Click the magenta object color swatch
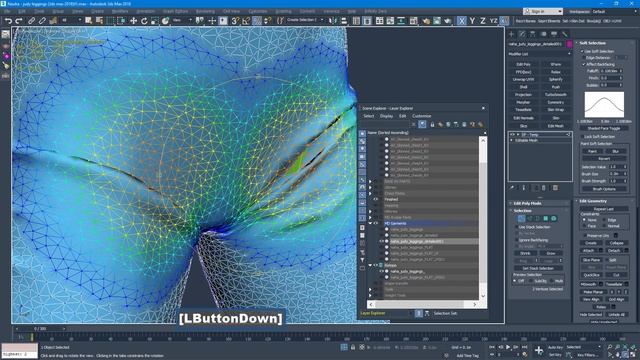This screenshot has width=640, height=360. [569, 44]
